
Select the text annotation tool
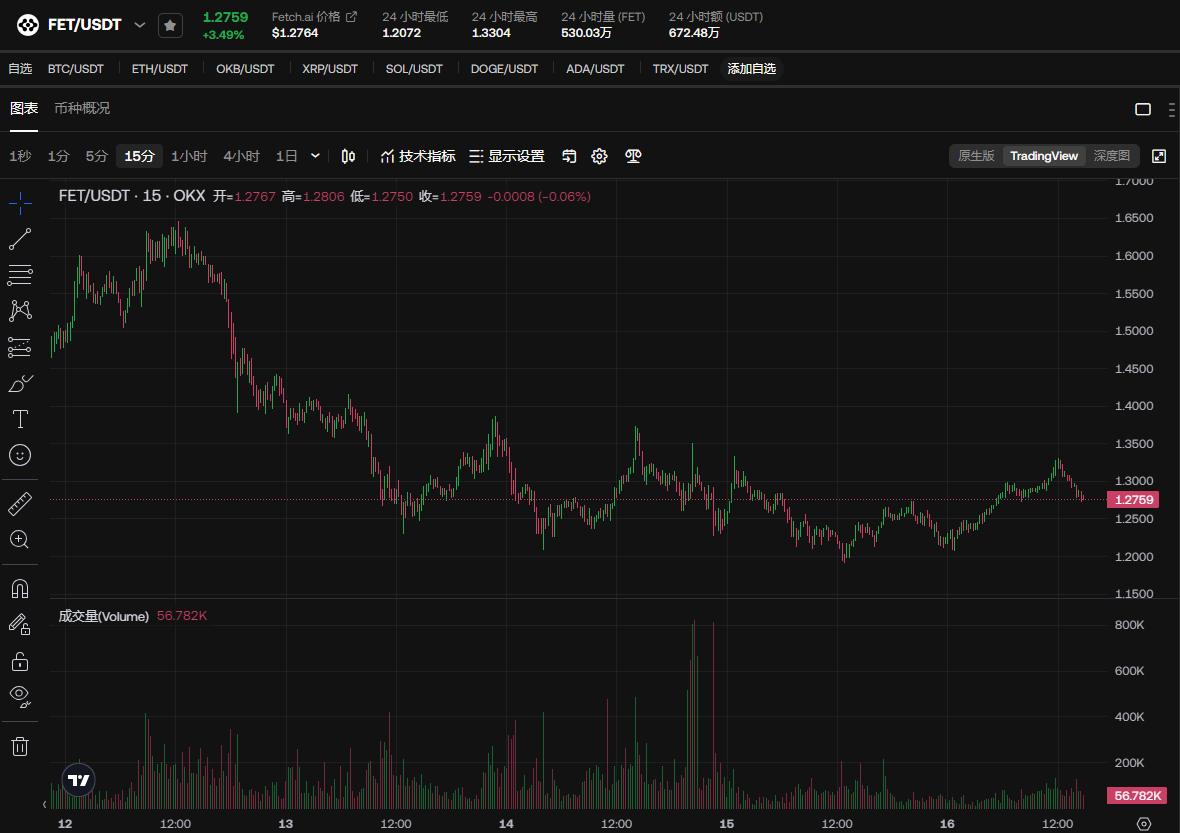click(x=20, y=418)
